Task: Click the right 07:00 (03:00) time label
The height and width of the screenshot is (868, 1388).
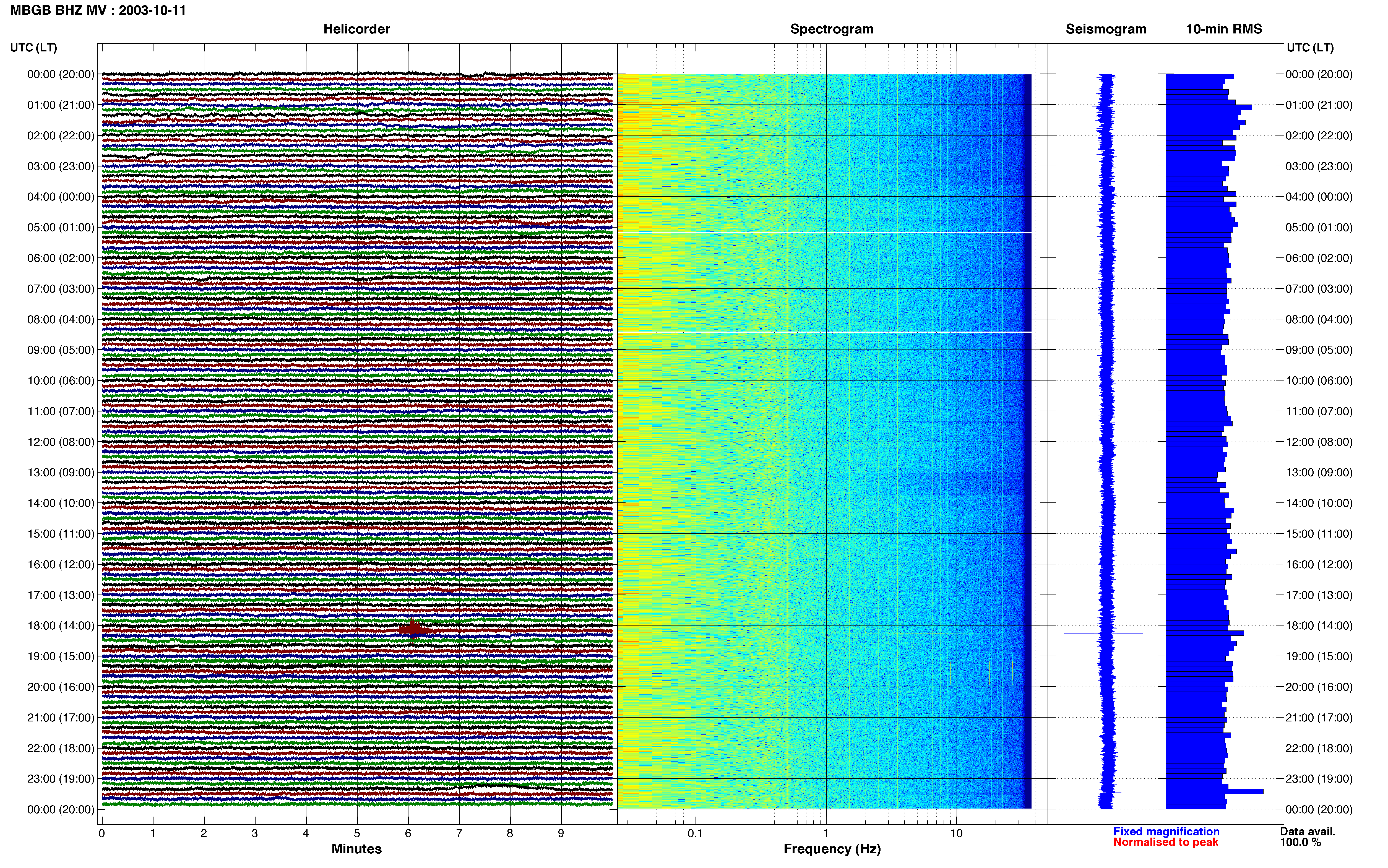Action: (x=1319, y=289)
